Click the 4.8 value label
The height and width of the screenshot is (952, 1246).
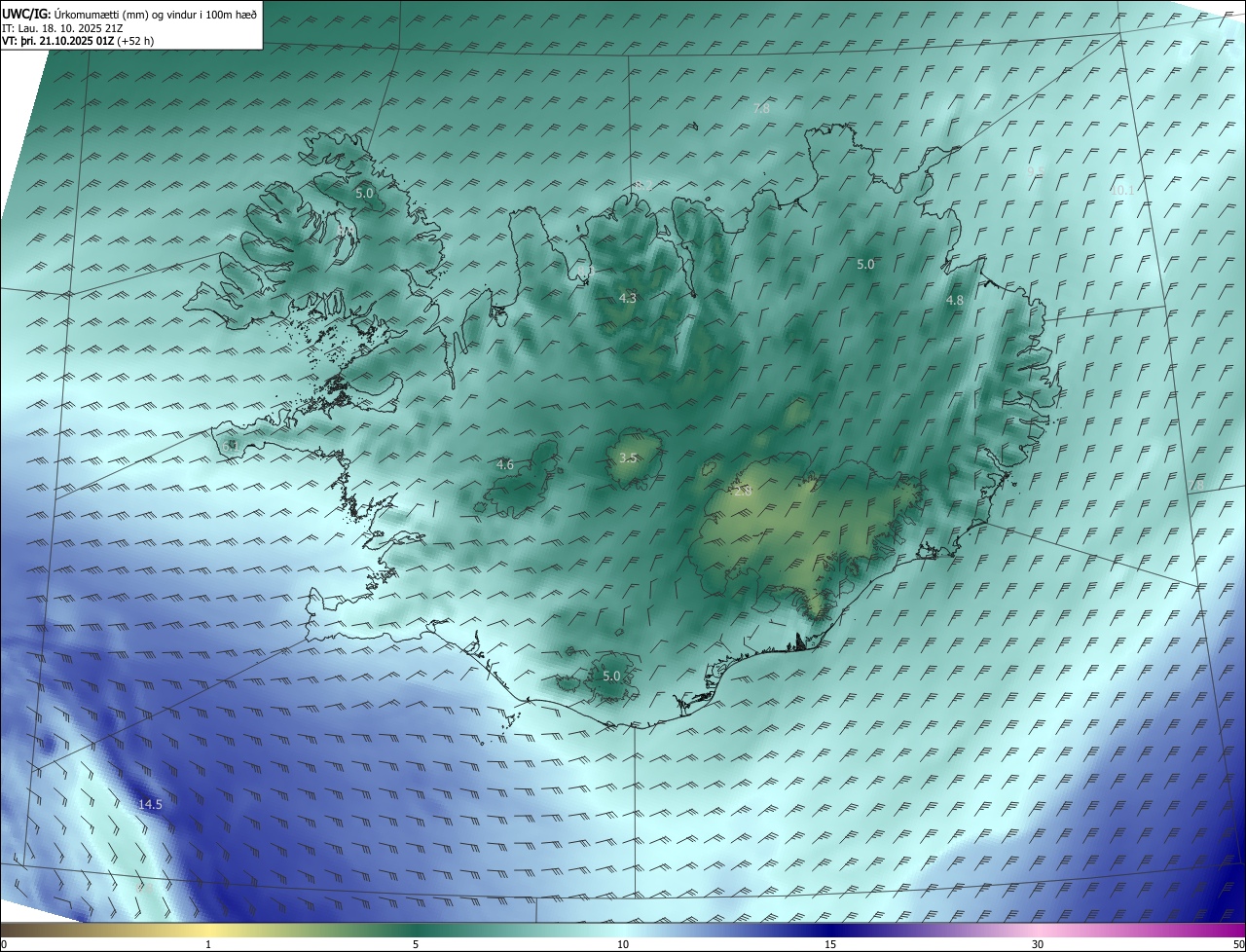954,300
